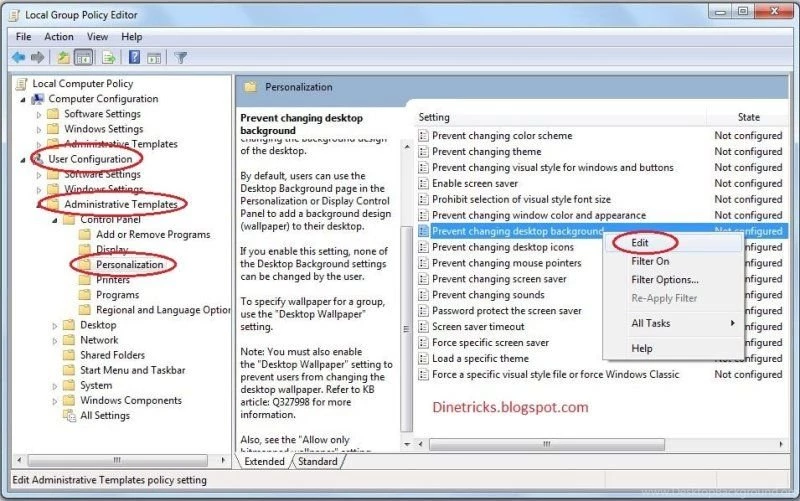Click the tree pane horizontal scrollbar thumb
The width and height of the screenshot is (800, 501).
117,460
